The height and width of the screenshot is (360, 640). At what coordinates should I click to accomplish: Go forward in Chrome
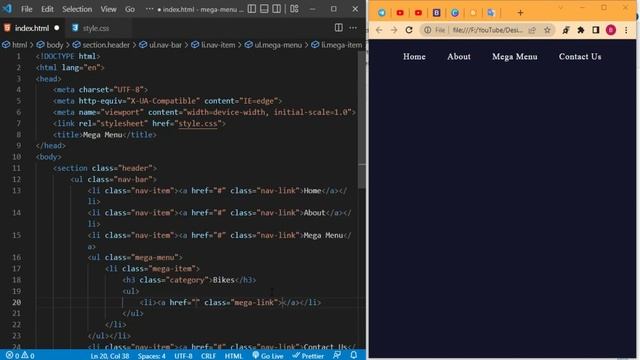(394, 30)
